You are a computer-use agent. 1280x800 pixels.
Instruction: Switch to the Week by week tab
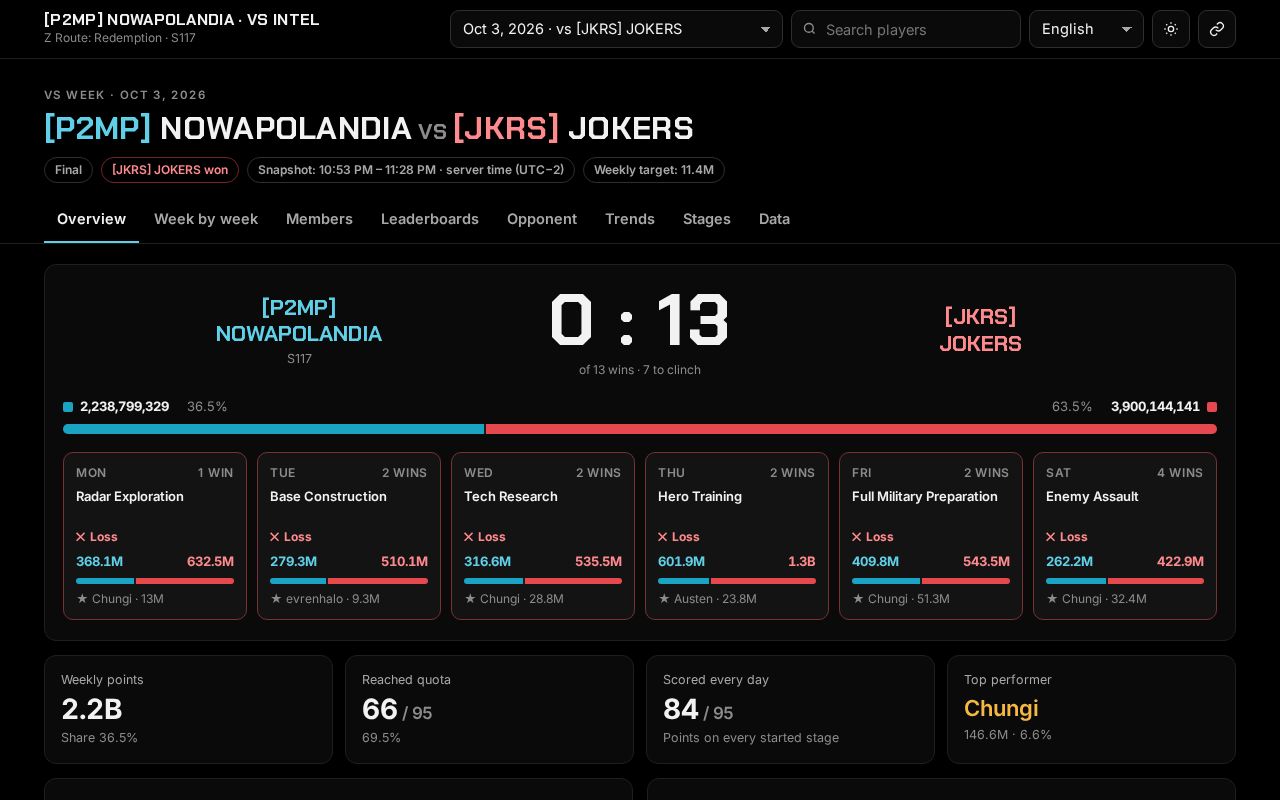[206, 219]
